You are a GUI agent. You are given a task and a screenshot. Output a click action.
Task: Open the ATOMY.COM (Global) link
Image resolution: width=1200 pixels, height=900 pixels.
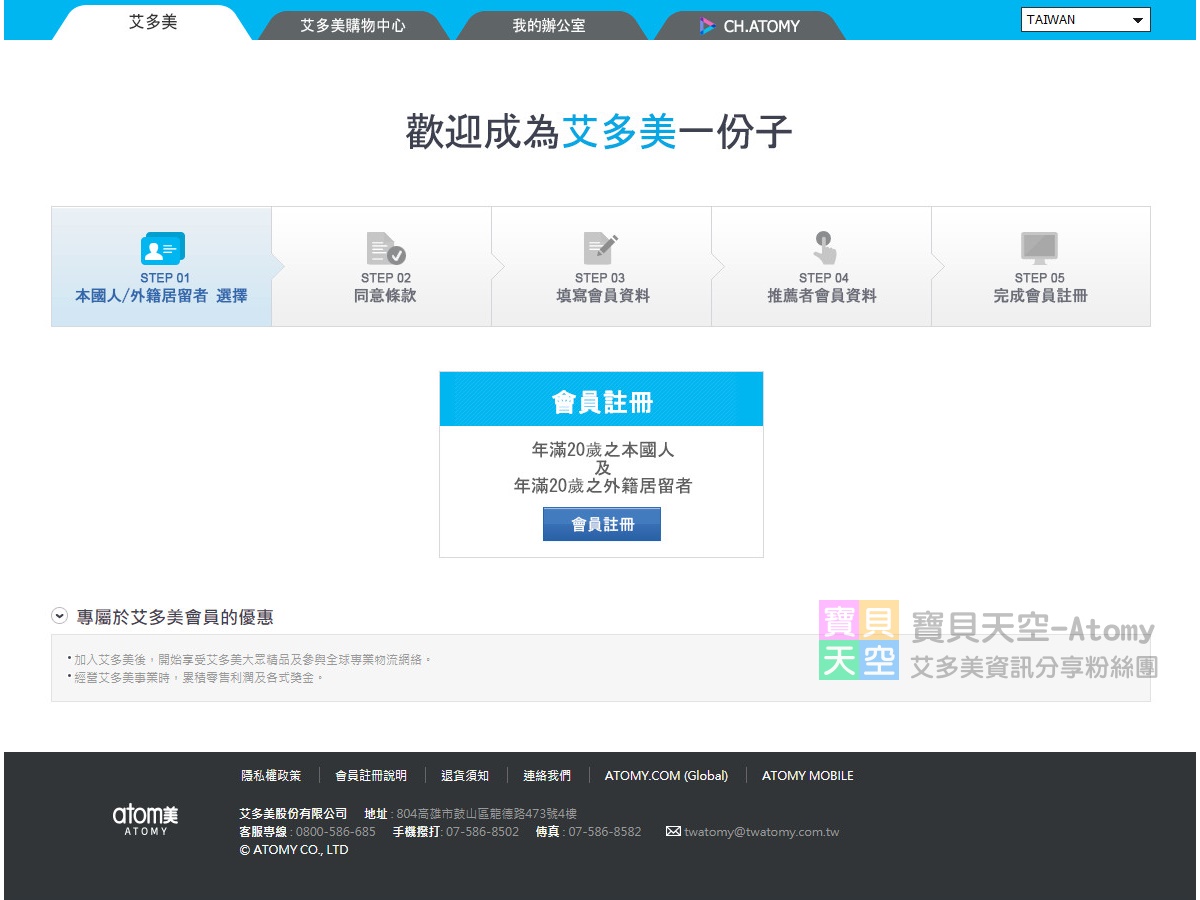666,775
